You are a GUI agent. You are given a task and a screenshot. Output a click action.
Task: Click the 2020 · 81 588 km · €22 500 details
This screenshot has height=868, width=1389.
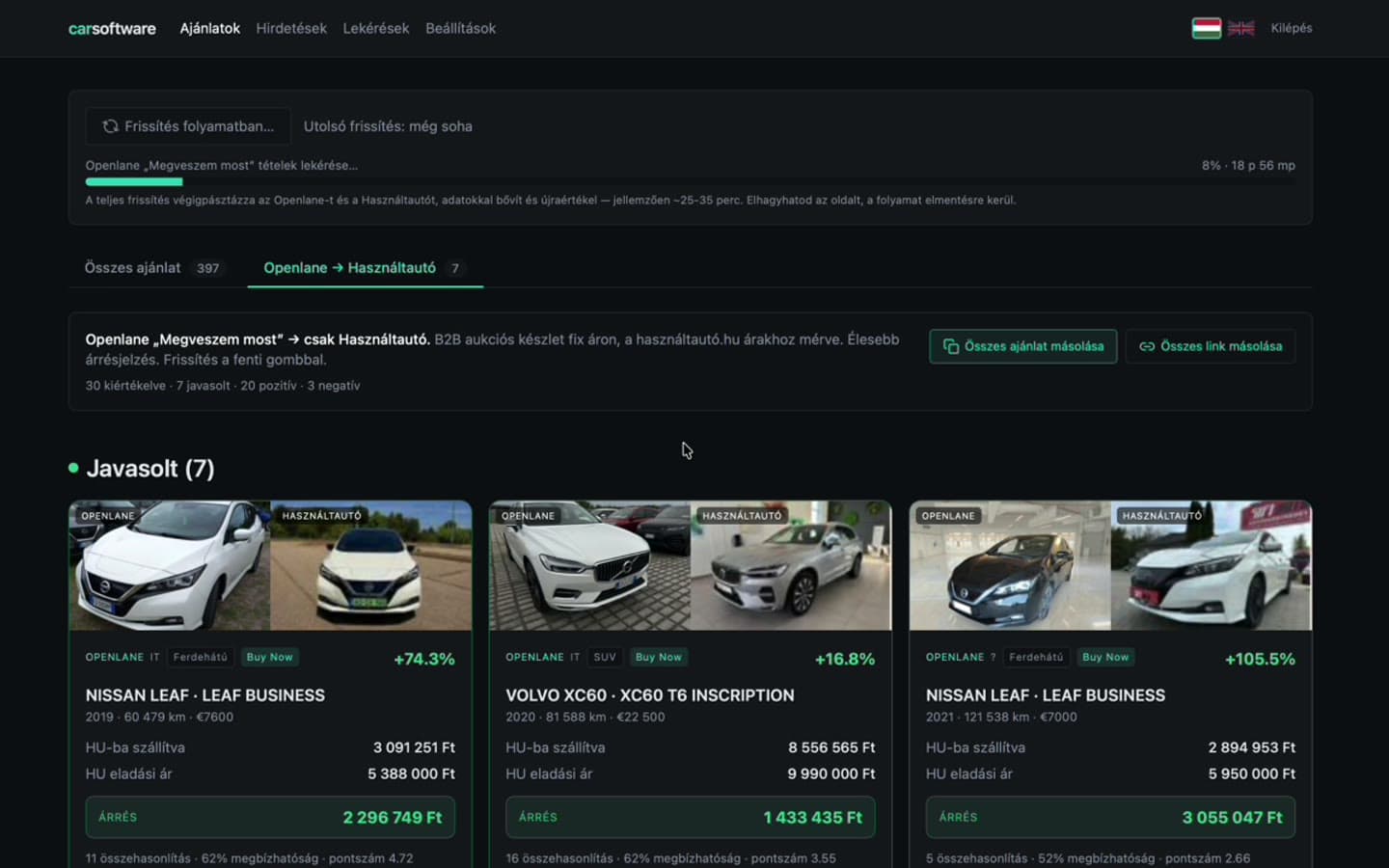pyautogui.click(x=585, y=717)
